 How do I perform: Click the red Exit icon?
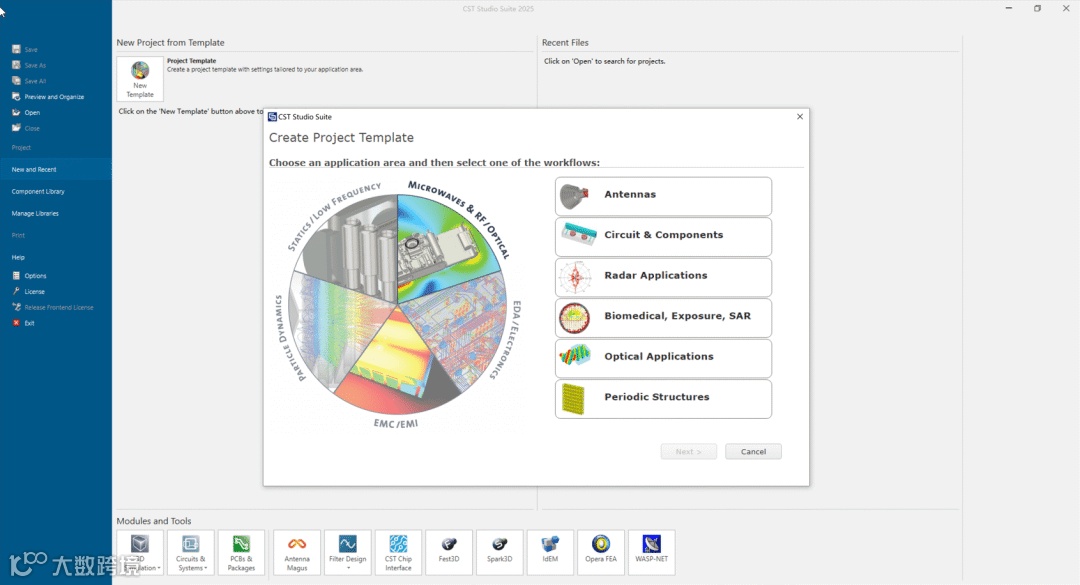tap(16, 322)
